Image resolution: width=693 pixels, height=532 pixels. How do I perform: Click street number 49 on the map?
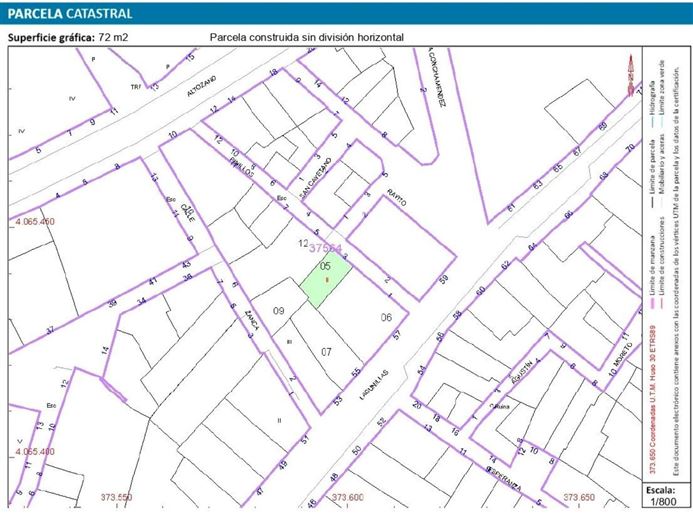(283, 464)
